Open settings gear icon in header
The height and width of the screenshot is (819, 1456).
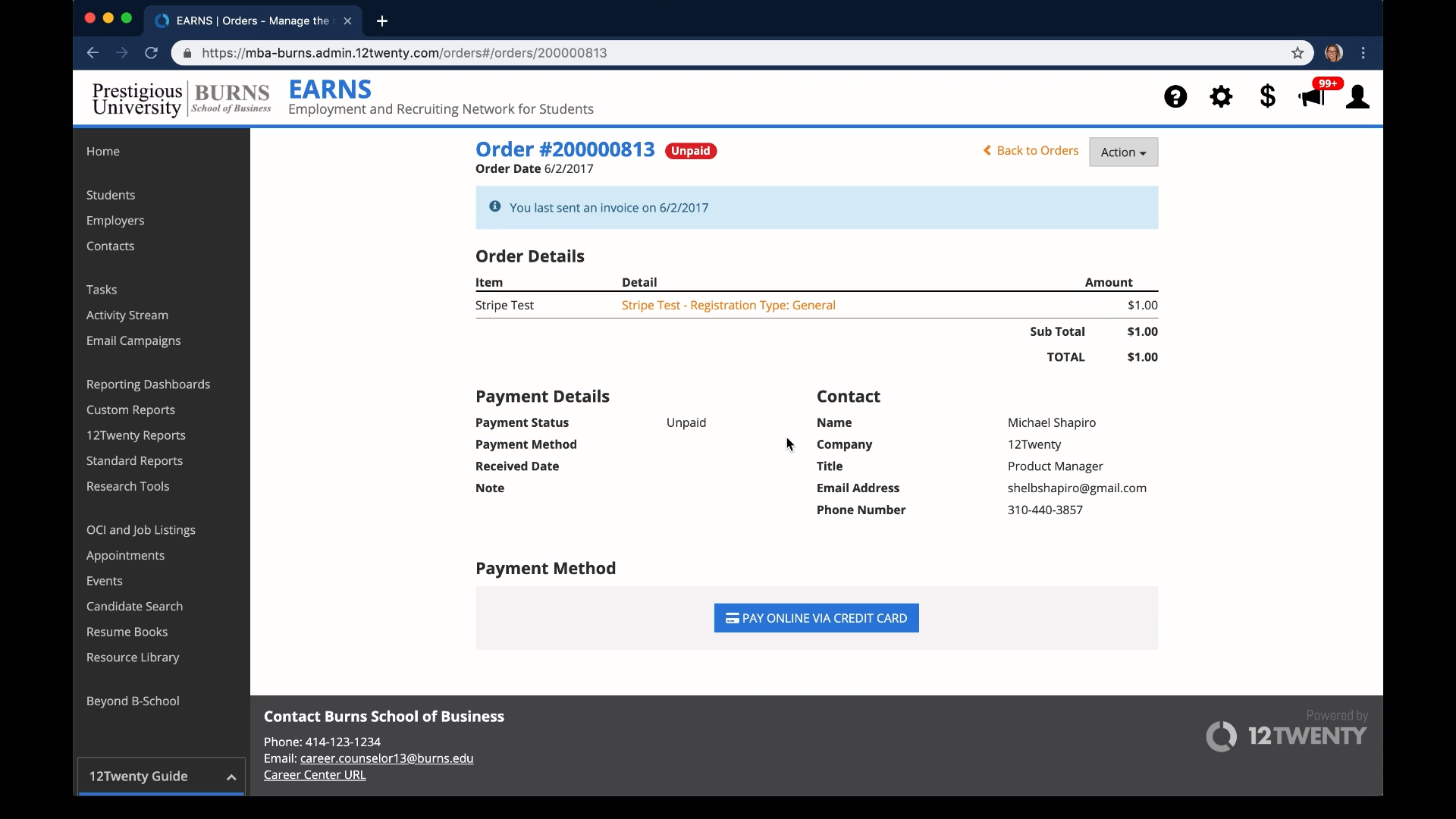tap(1221, 97)
